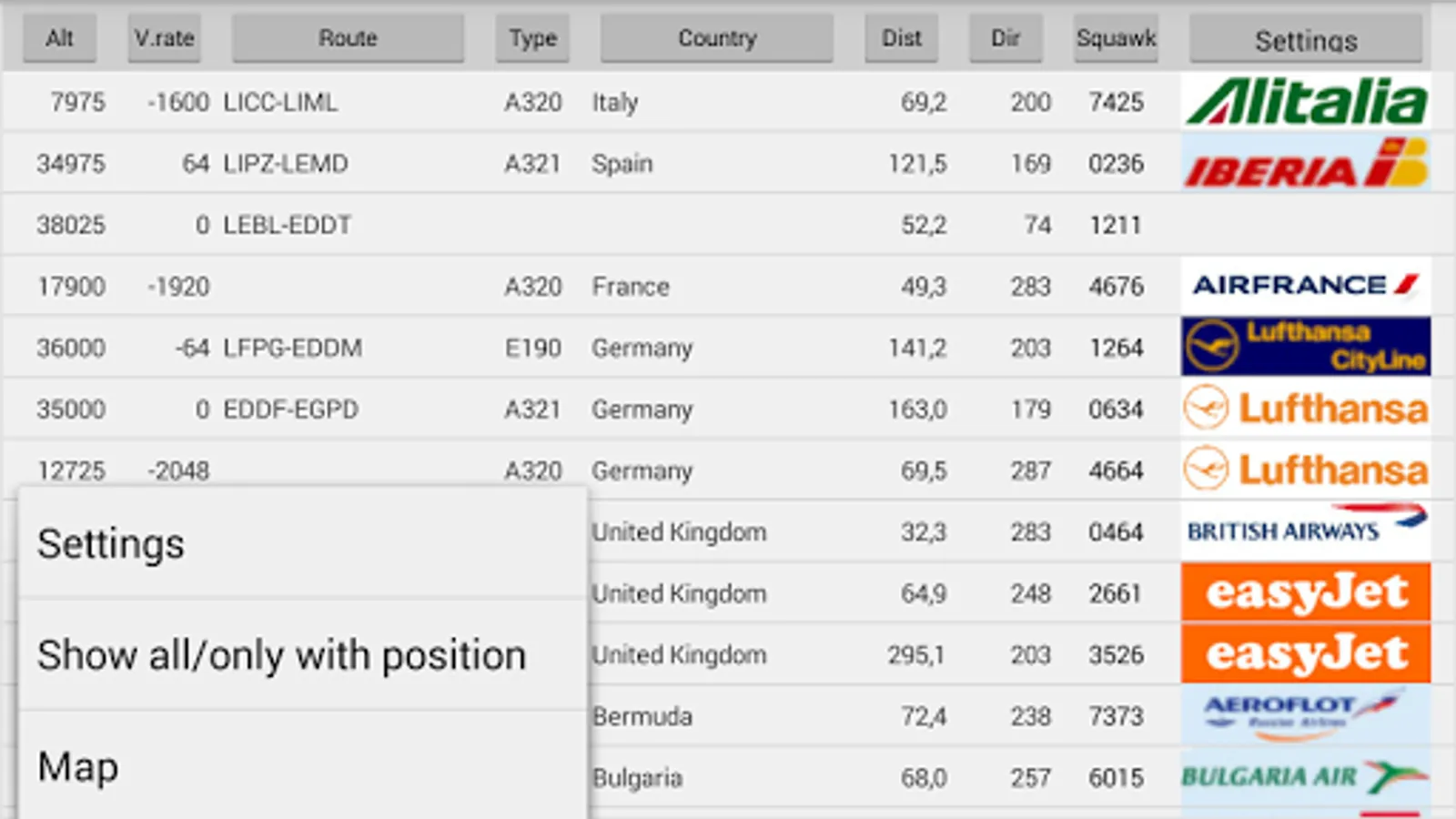Sort by the Country column header
1456x819 pixels.
click(x=716, y=38)
